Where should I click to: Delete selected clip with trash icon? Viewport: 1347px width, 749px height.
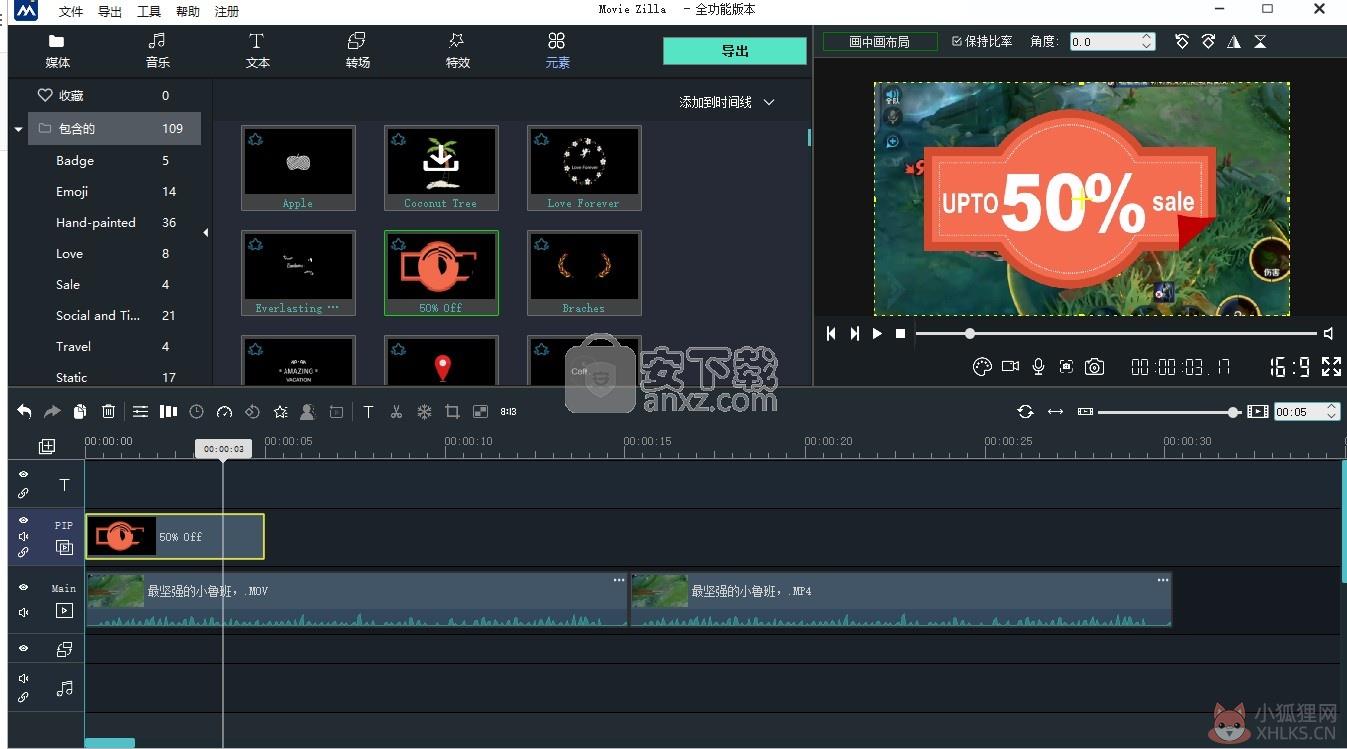pos(108,411)
